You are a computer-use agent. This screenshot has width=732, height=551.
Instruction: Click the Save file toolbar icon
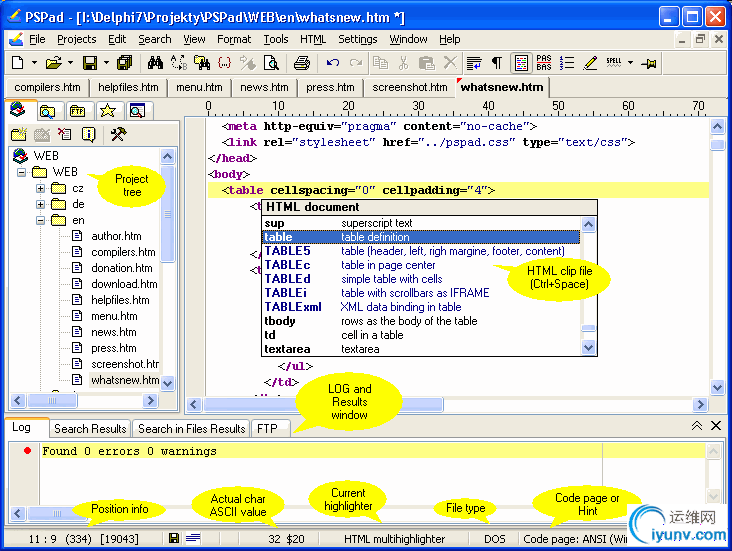[x=89, y=63]
